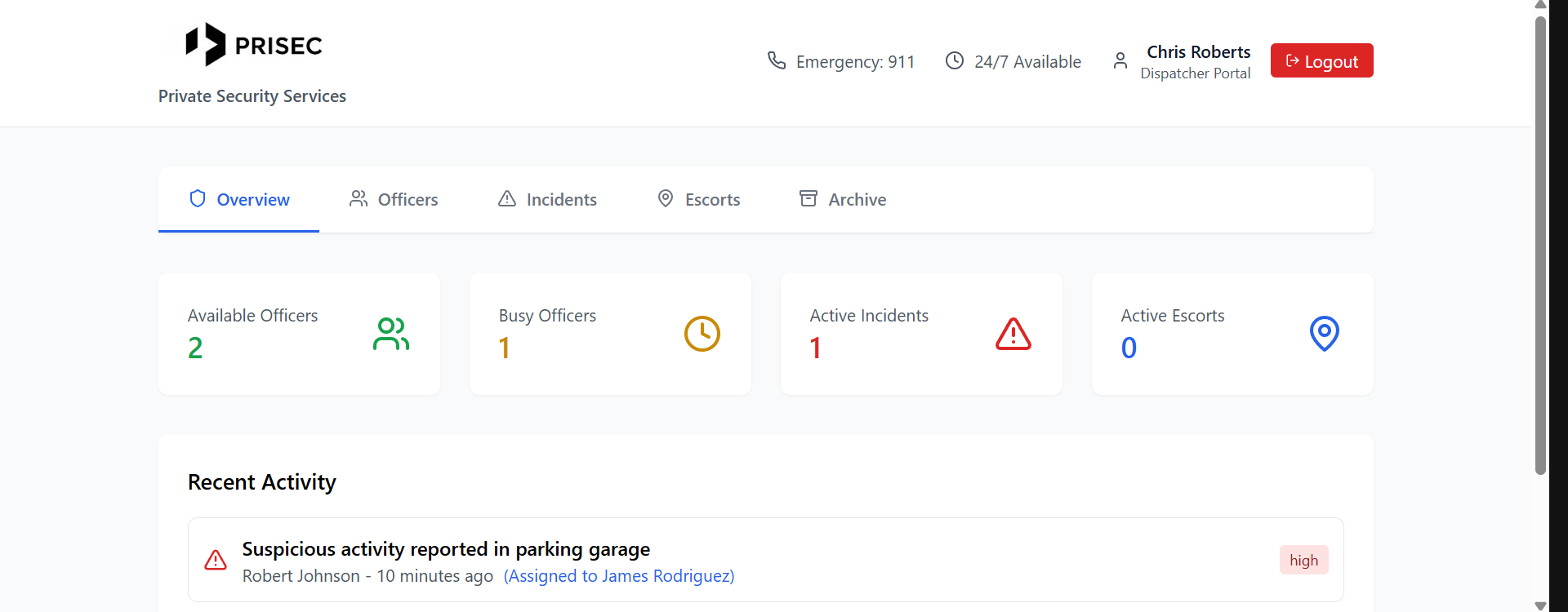Go to the Escorts tab
The image size is (1568, 612).
[698, 200]
